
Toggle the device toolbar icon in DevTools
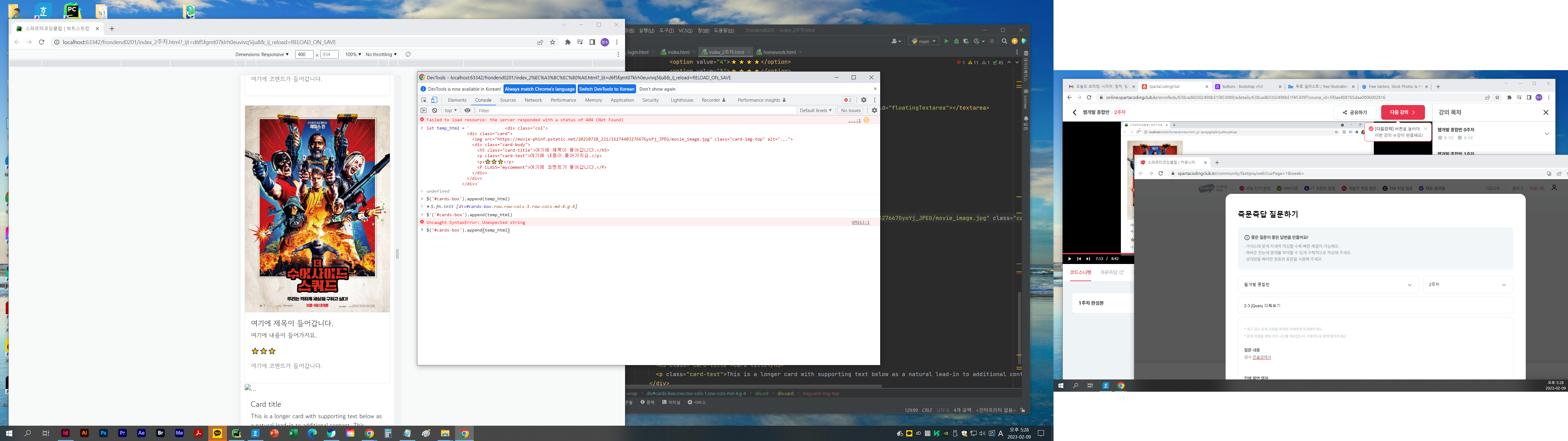434,100
